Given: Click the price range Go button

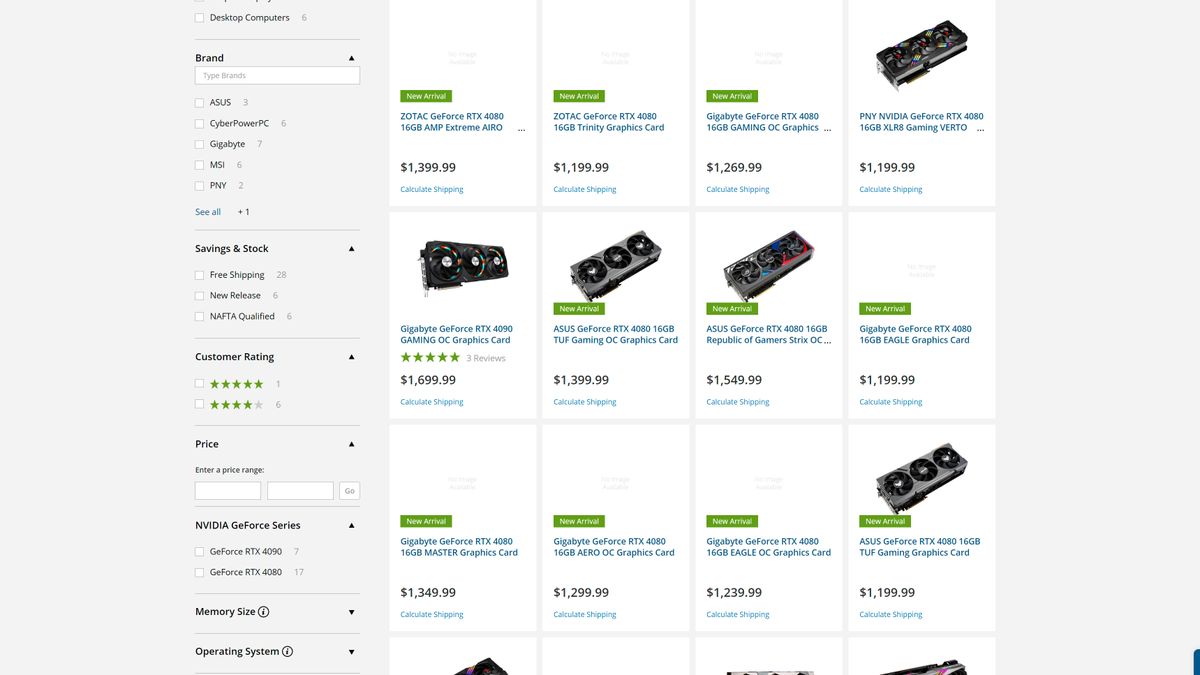Looking at the screenshot, I should pos(349,491).
